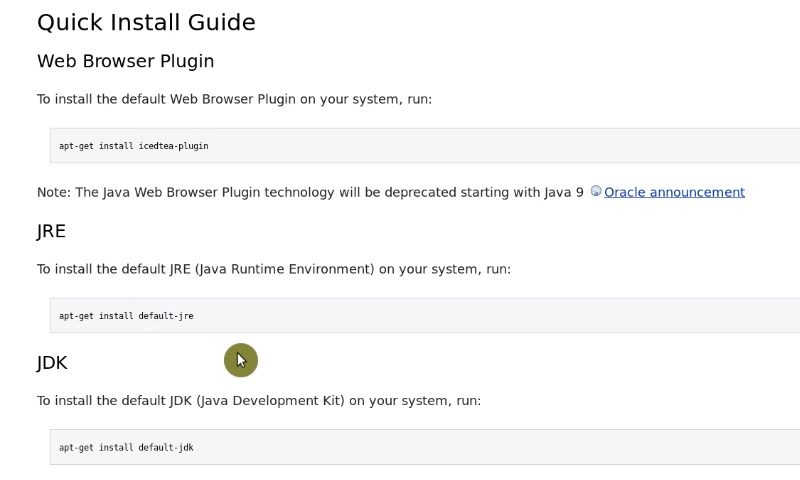Click the sentence about installing Web Browser Plugin
The height and width of the screenshot is (480, 800).
pos(235,99)
